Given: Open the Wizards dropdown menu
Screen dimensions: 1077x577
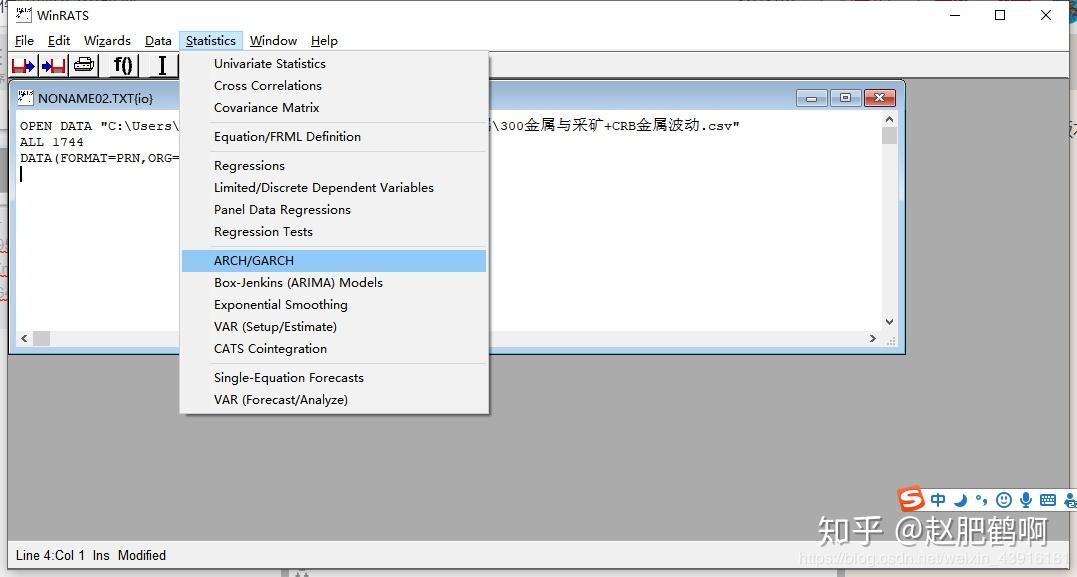Looking at the screenshot, I should 107,40.
